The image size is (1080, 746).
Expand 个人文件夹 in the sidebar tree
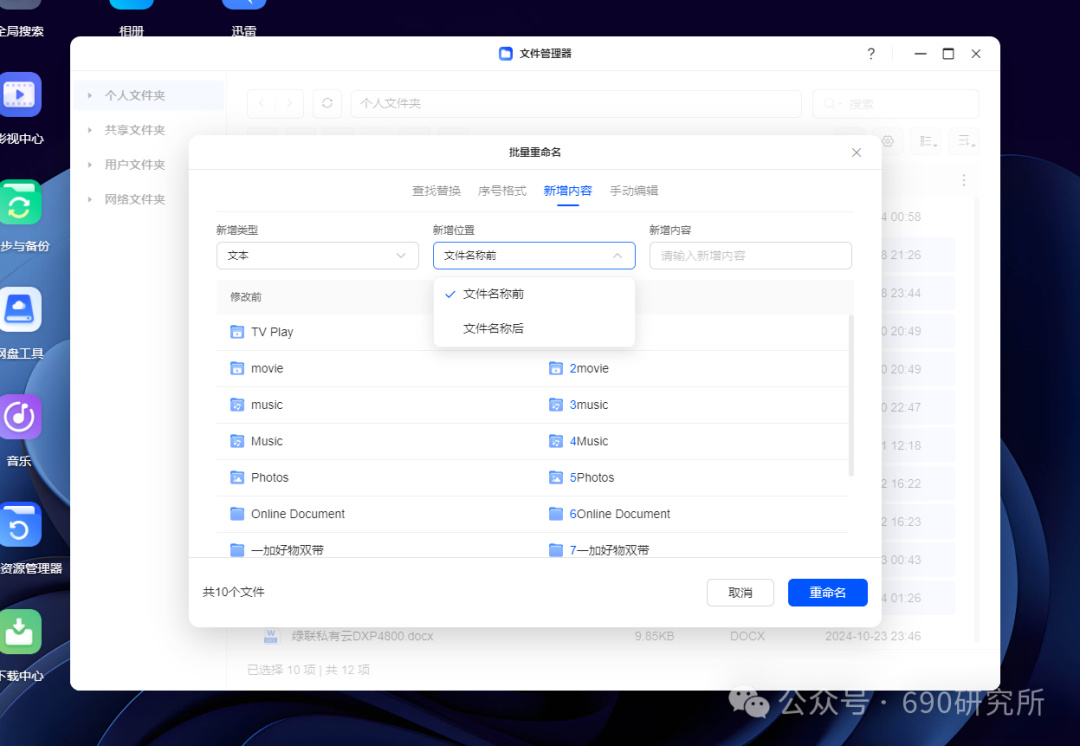pos(90,96)
